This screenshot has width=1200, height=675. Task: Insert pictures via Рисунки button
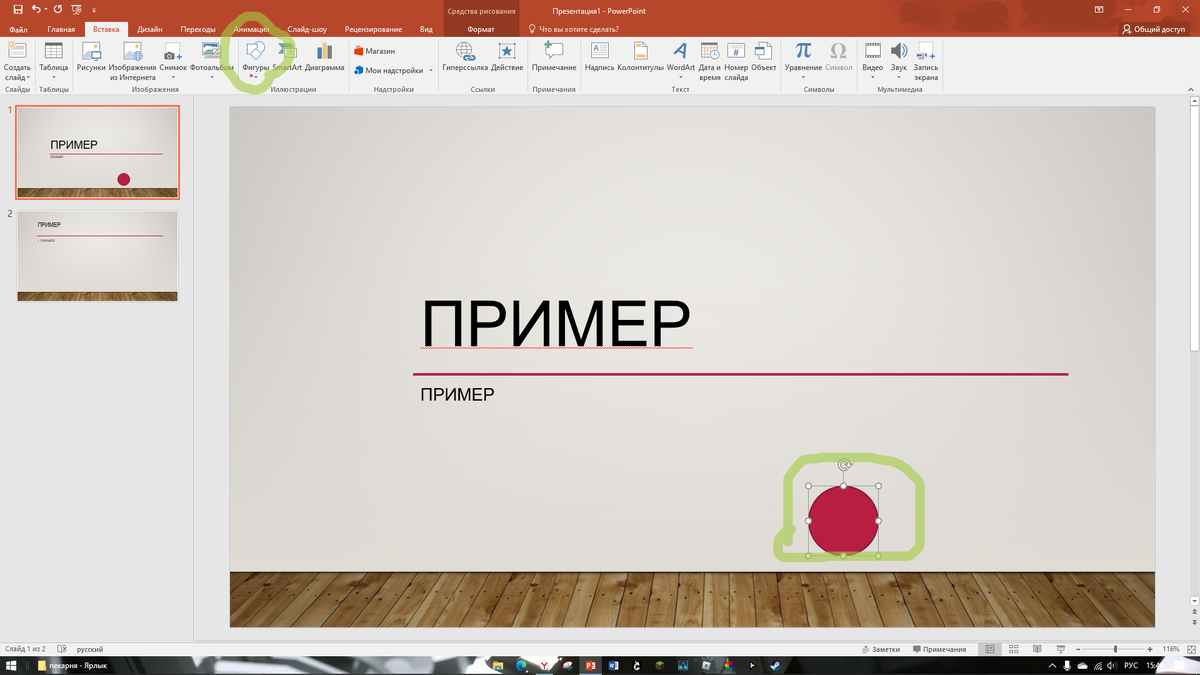click(91, 59)
